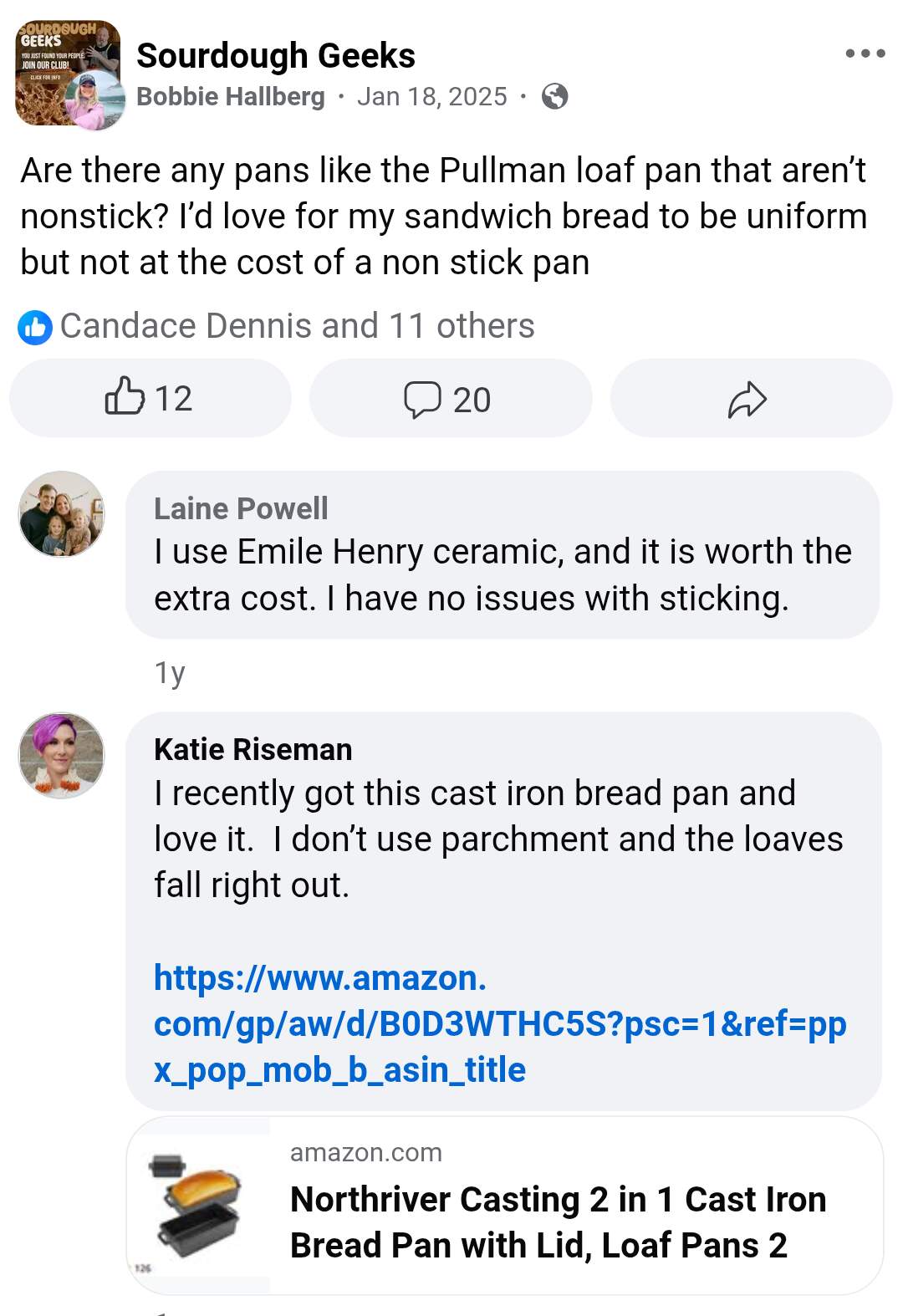Image resolution: width=903 pixels, height=1316 pixels.
Task: Click the amazon.com domain label in preview
Action: (x=365, y=1153)
